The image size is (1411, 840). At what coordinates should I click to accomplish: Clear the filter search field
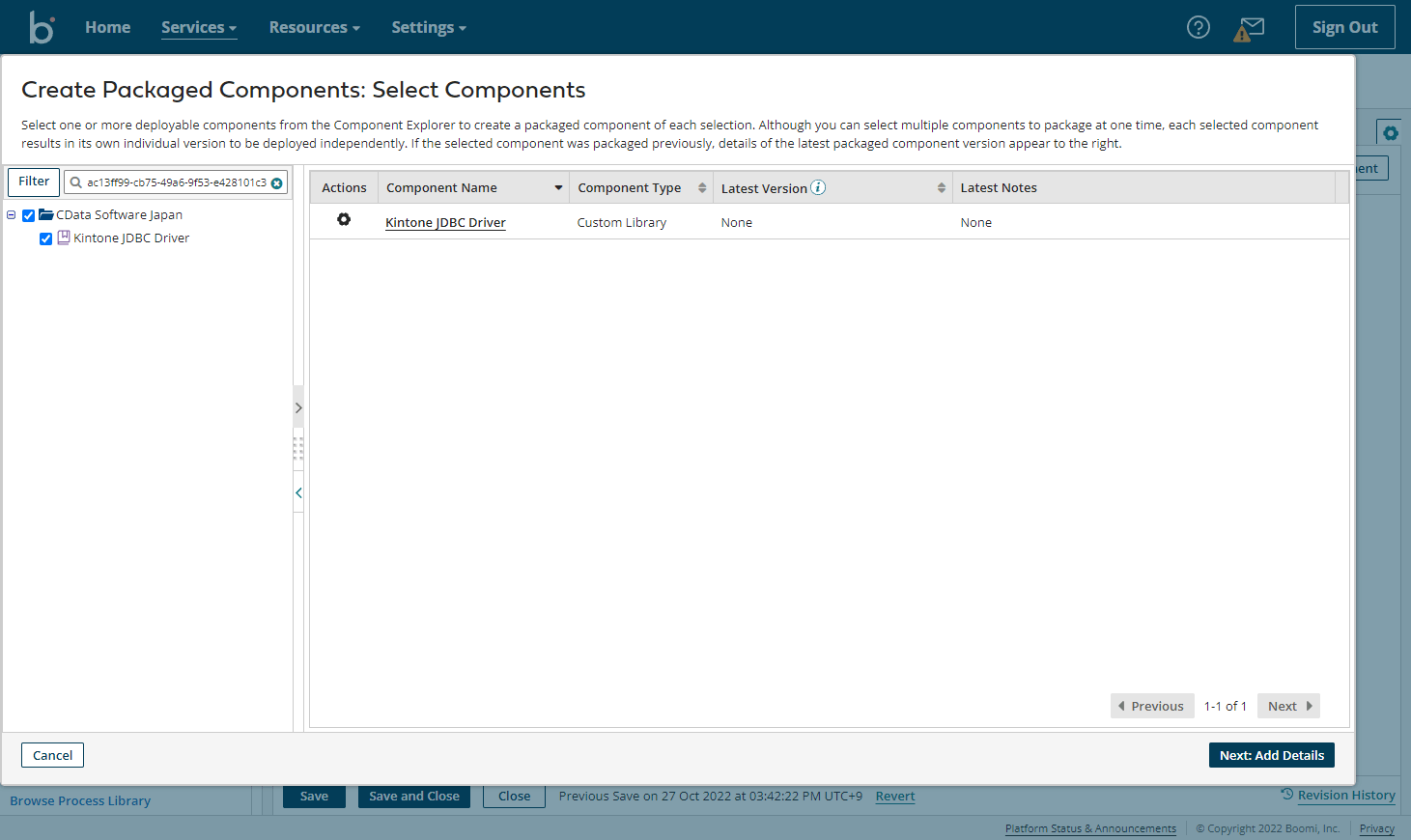(277, 182)
